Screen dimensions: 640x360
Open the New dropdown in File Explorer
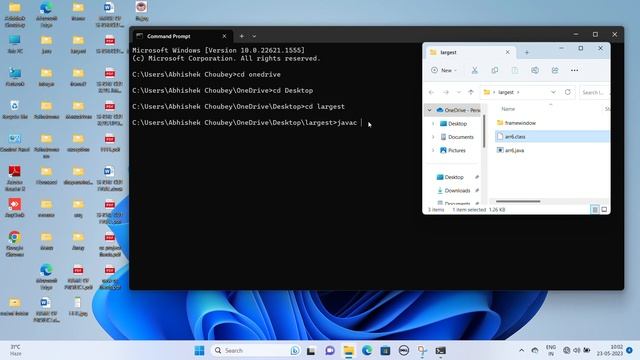(444, 70)
